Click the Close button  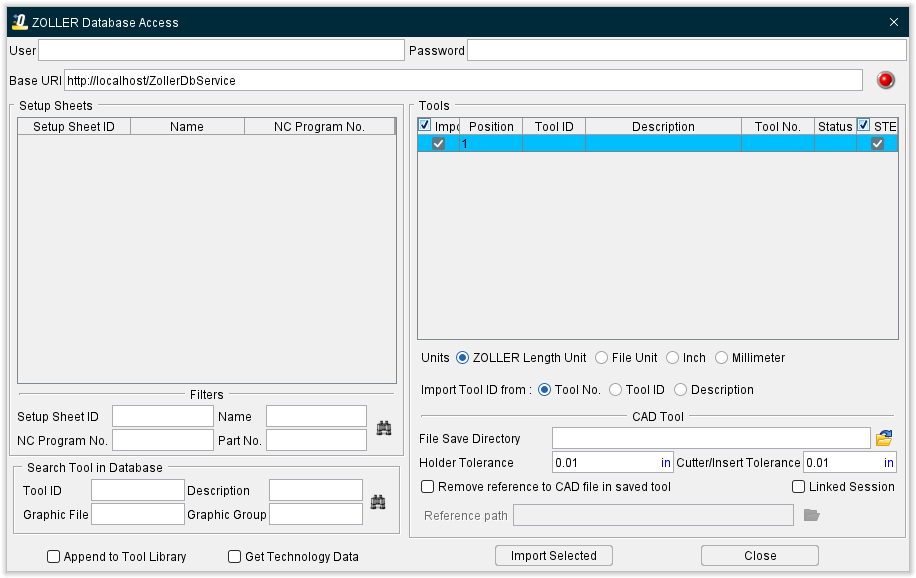point(759,556)
